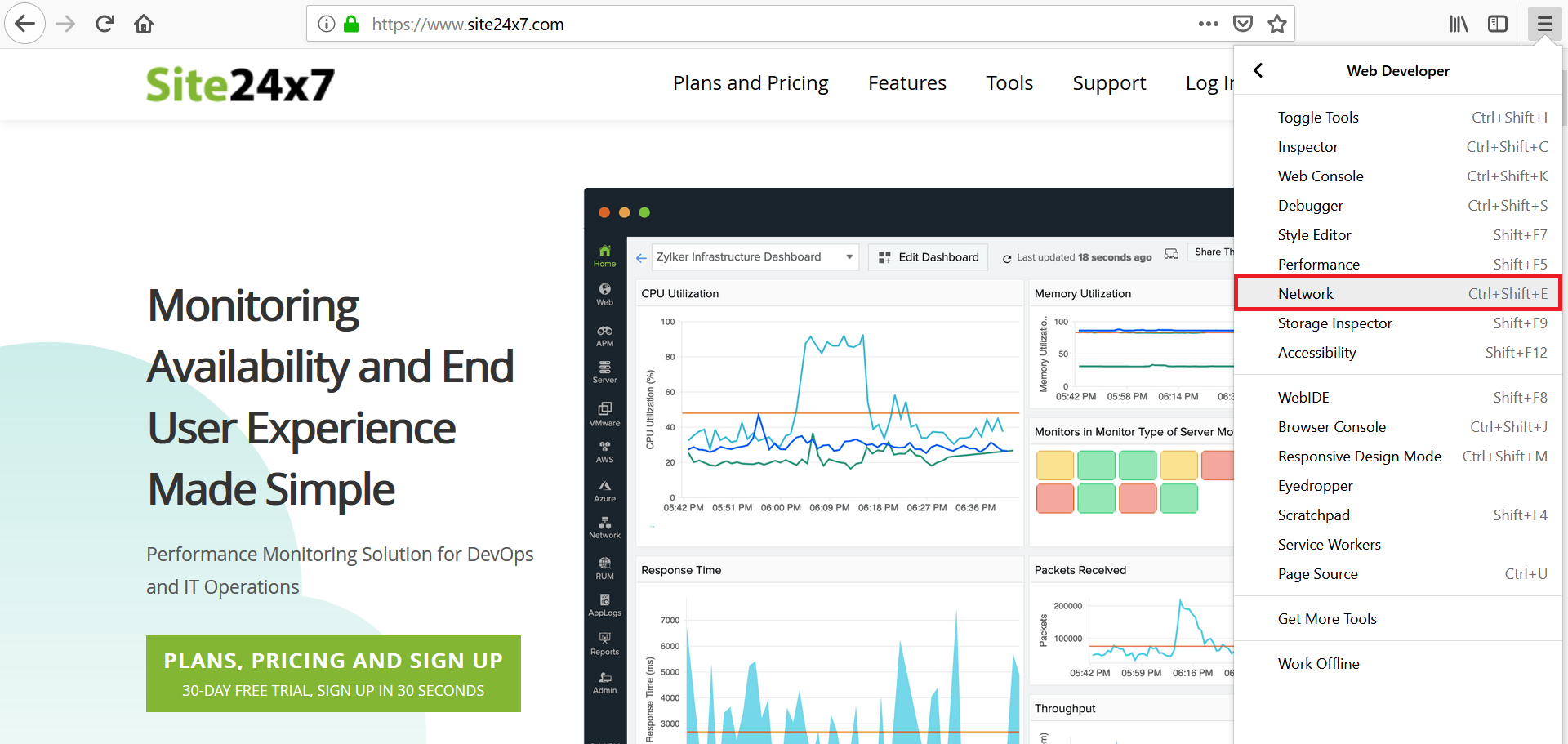Click Device display icon next to Last updated
This screenshot has height=744, width=1568.
click(x=1171, y=254)
